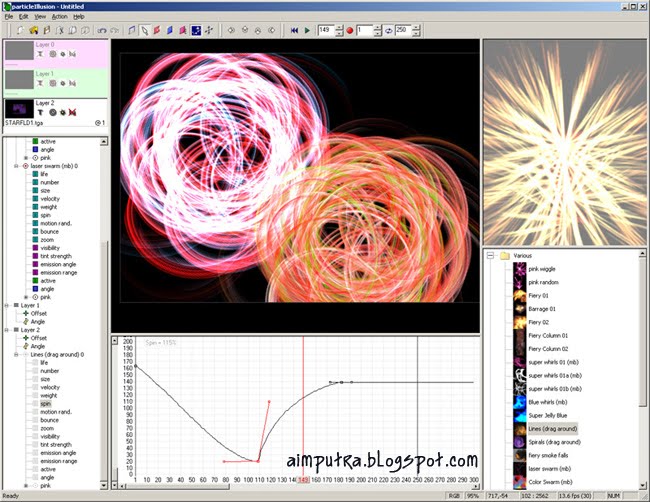Collapse the Various folder in the emitter library
The image size is (650, 502).
tap(490, 255)
